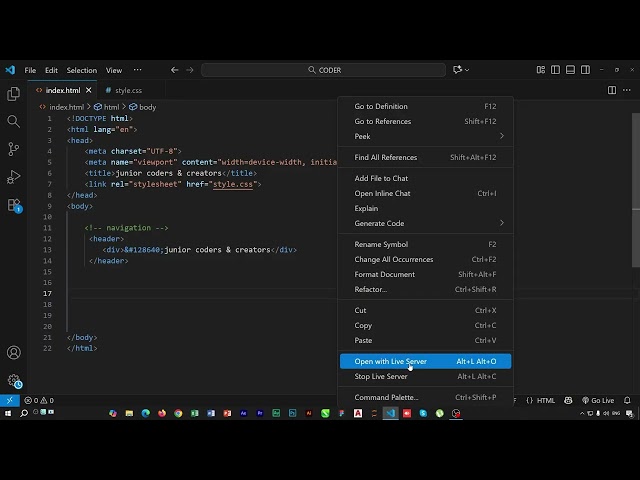Click the CODER command center search box
Viewport: 640px width, 480px height.
coord(323,70)
